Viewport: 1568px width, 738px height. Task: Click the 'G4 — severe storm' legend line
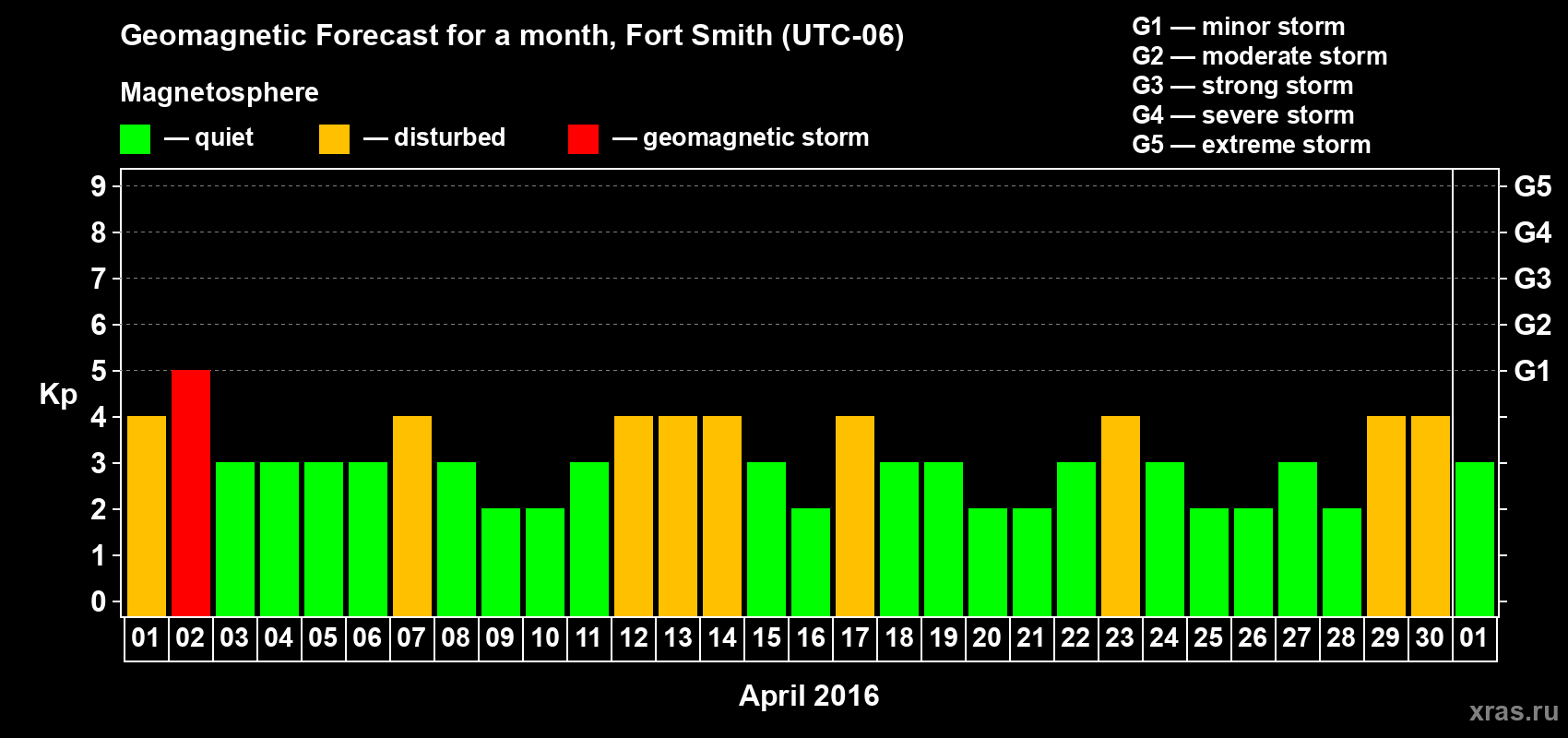pyautogui.click(x=1243, y=115)
